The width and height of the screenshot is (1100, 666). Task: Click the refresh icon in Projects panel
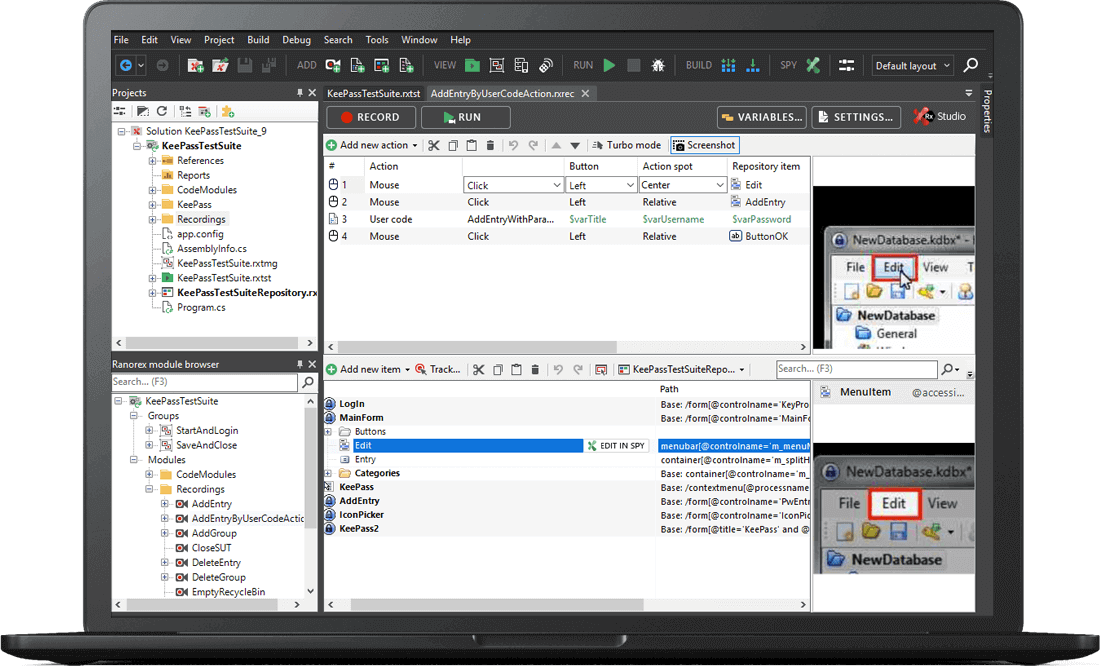point(162,111)
